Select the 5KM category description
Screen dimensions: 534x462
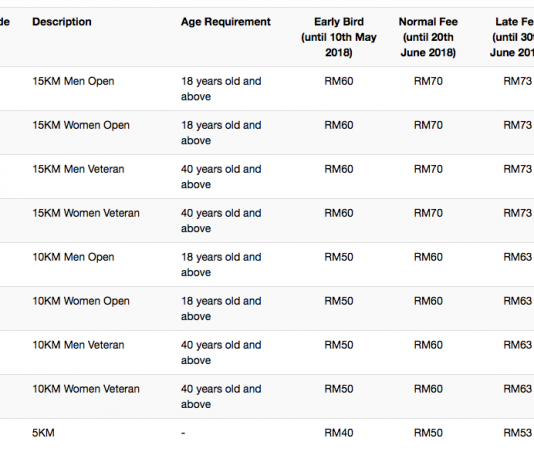[x=43, y=433]
